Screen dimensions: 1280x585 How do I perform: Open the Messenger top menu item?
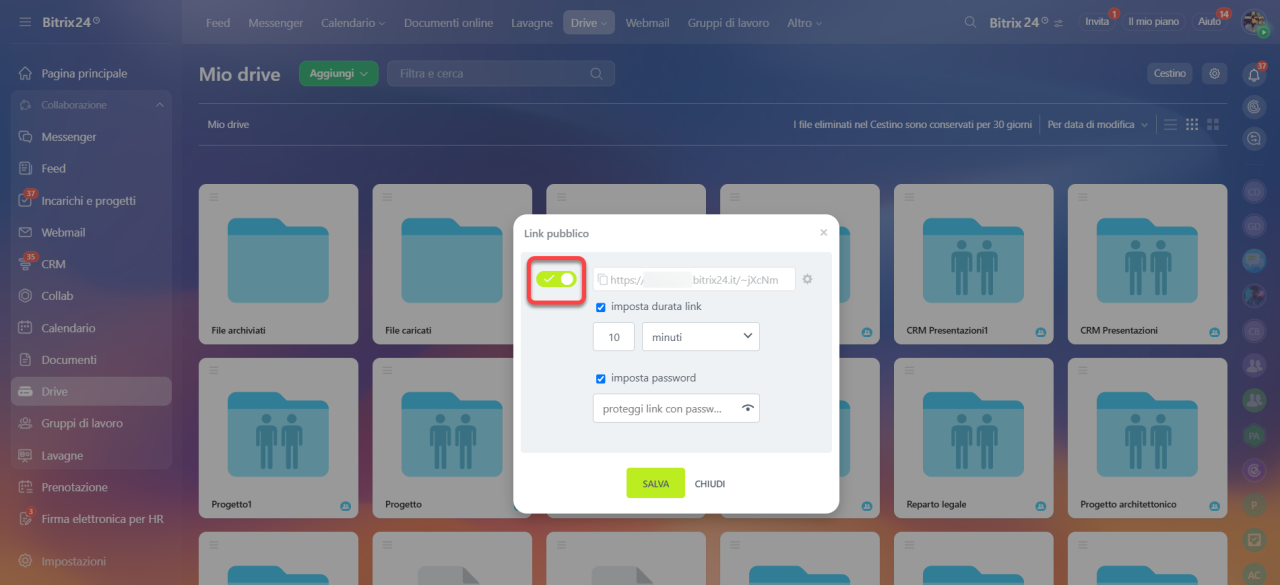pyautogui.click(x=276, y=22)
